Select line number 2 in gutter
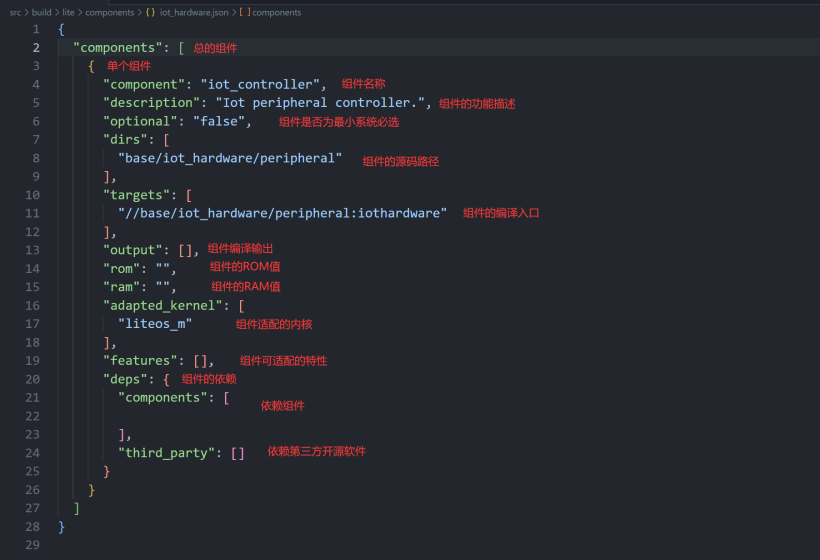The height and width of the screenshot is (560, 820). pos(36,48)
